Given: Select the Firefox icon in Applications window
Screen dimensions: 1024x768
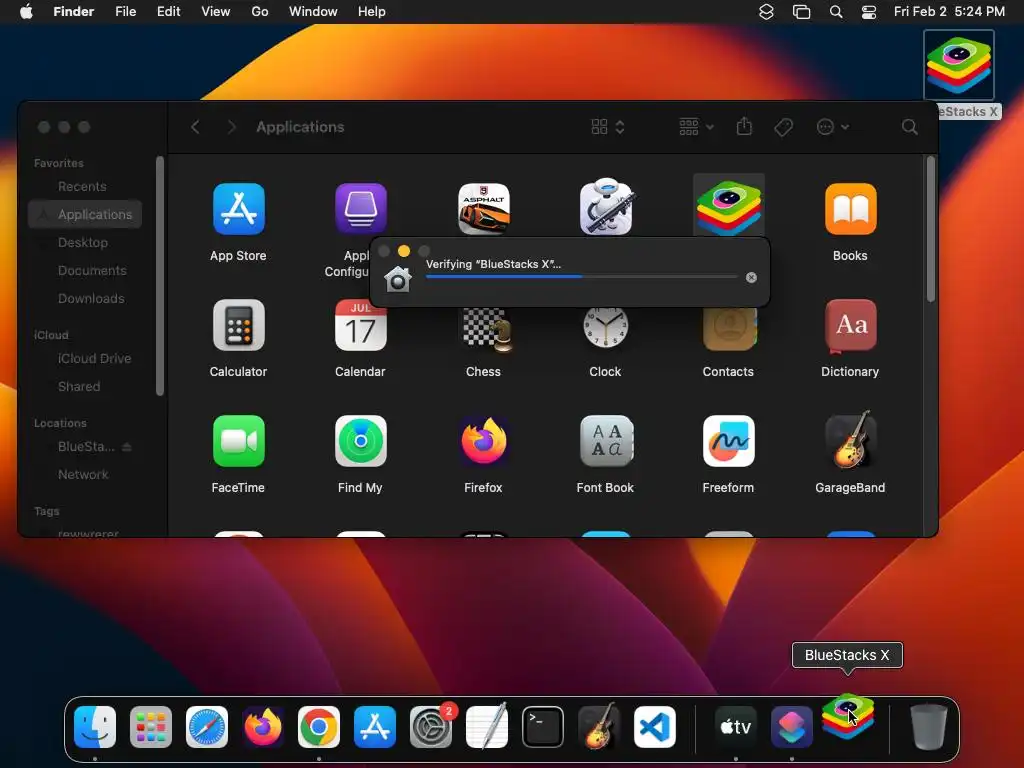Looking at the screenshot, I should (483, 441).
